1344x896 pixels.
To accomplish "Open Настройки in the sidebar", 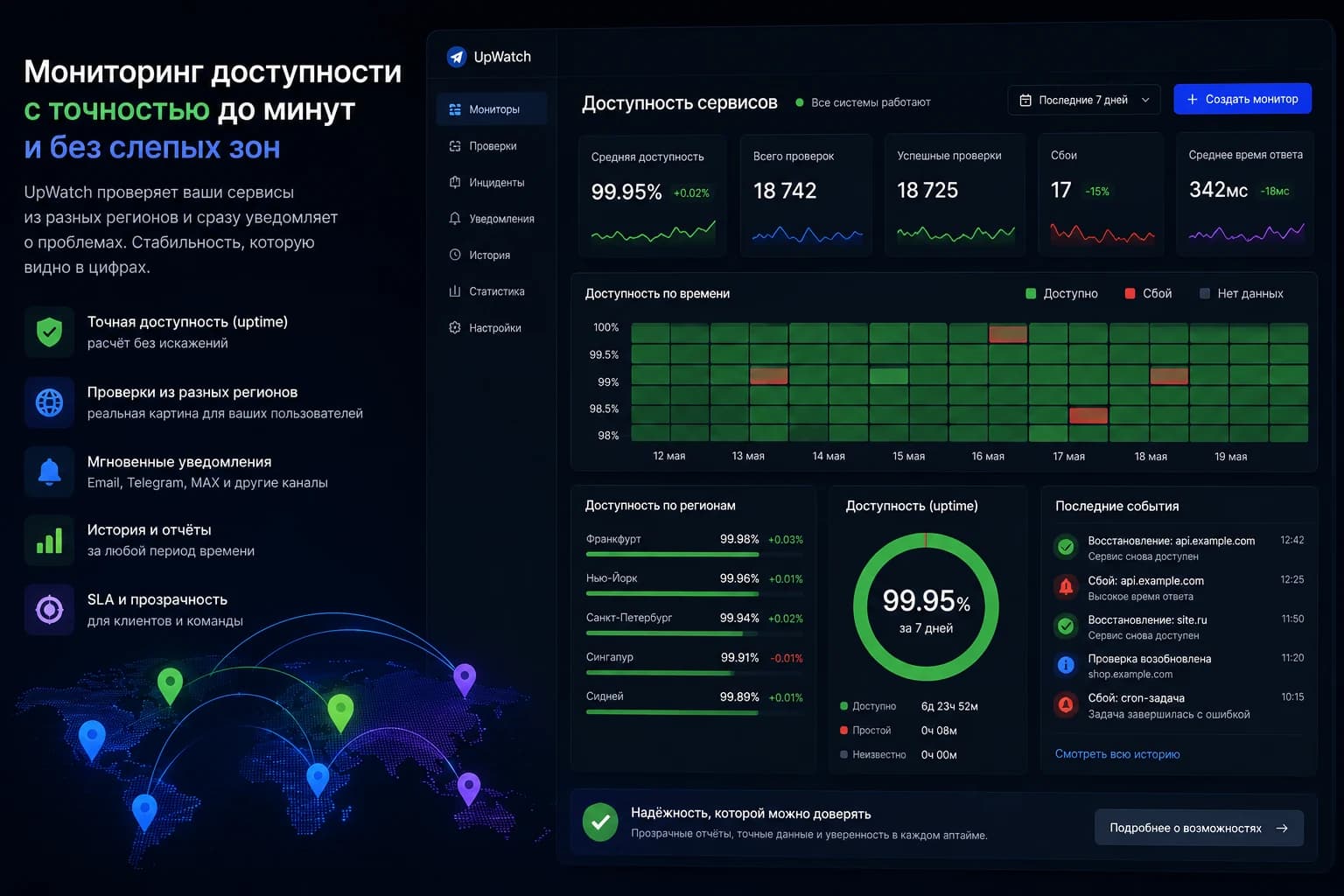I will [492, 327].
